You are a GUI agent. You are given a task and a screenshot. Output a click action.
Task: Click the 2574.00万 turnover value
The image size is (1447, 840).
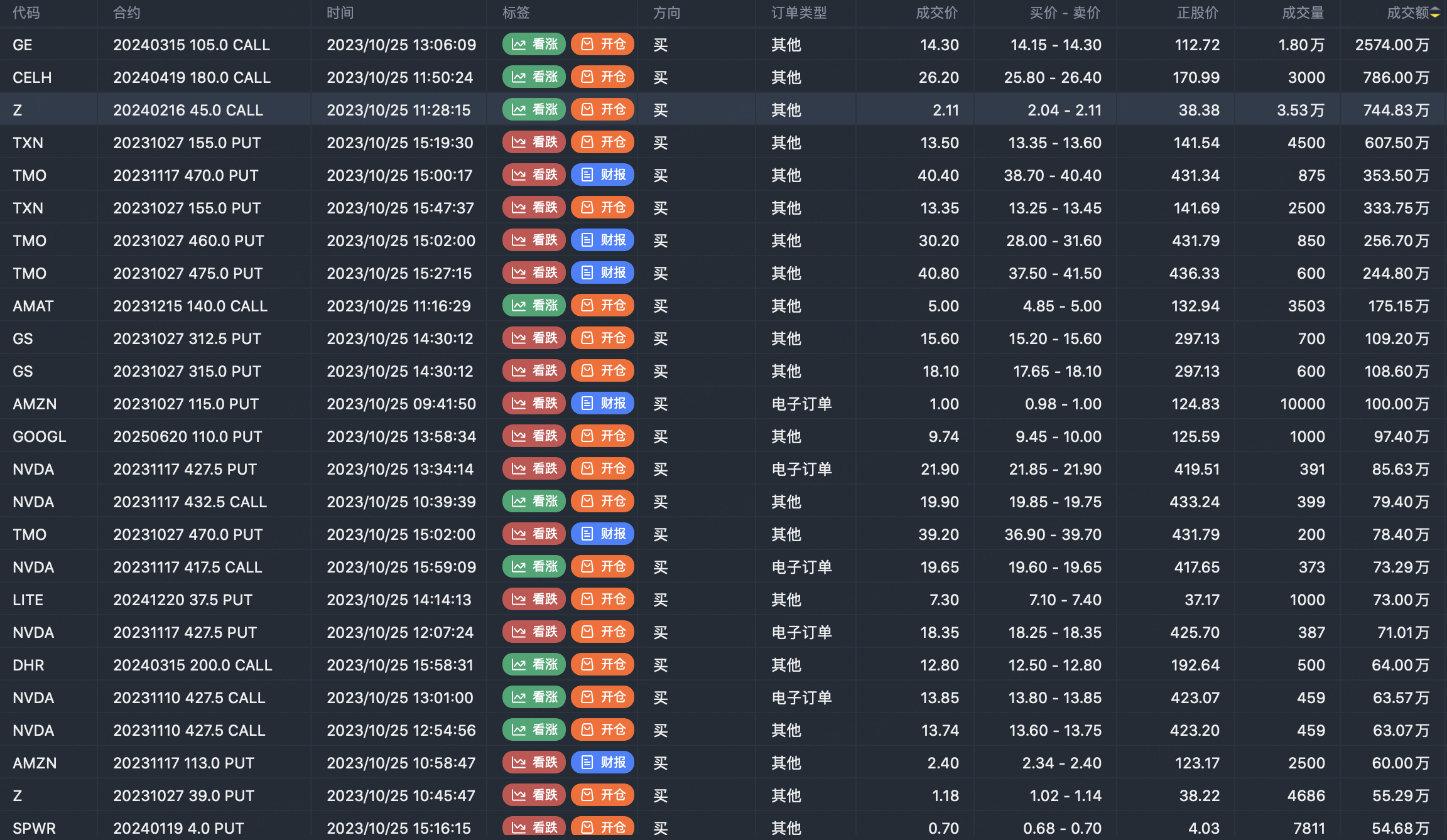[x=1392, y=45]
